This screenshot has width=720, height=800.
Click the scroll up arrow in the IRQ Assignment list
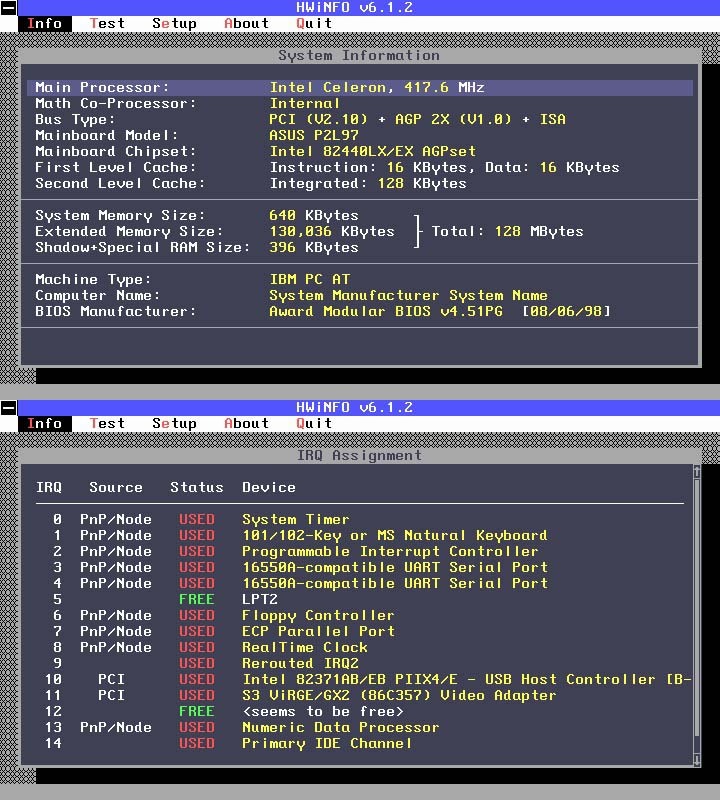pos(697,471)
